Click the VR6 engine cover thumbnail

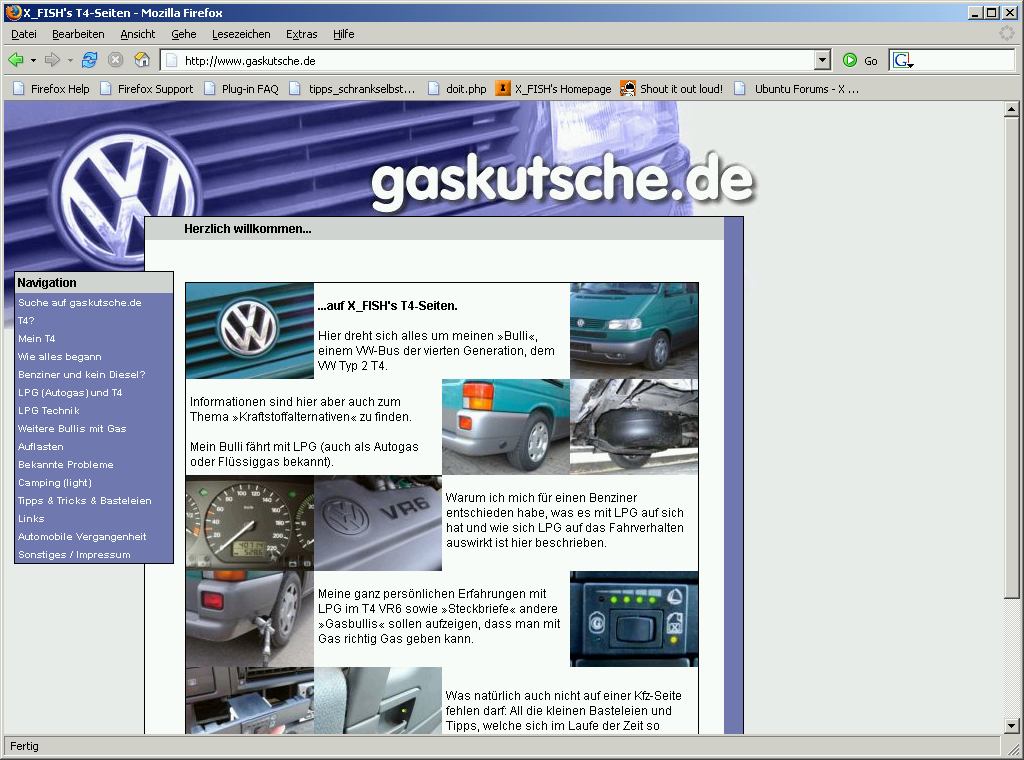pos(378,523)
